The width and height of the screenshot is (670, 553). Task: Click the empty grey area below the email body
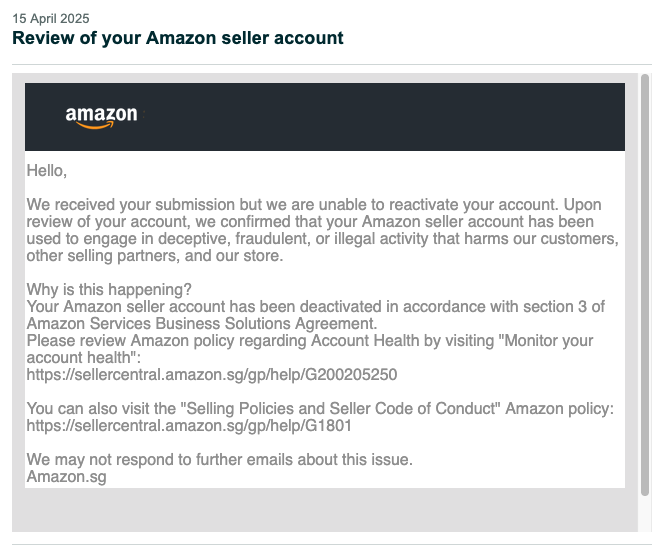pyautogui.click(x=325, y=510)
